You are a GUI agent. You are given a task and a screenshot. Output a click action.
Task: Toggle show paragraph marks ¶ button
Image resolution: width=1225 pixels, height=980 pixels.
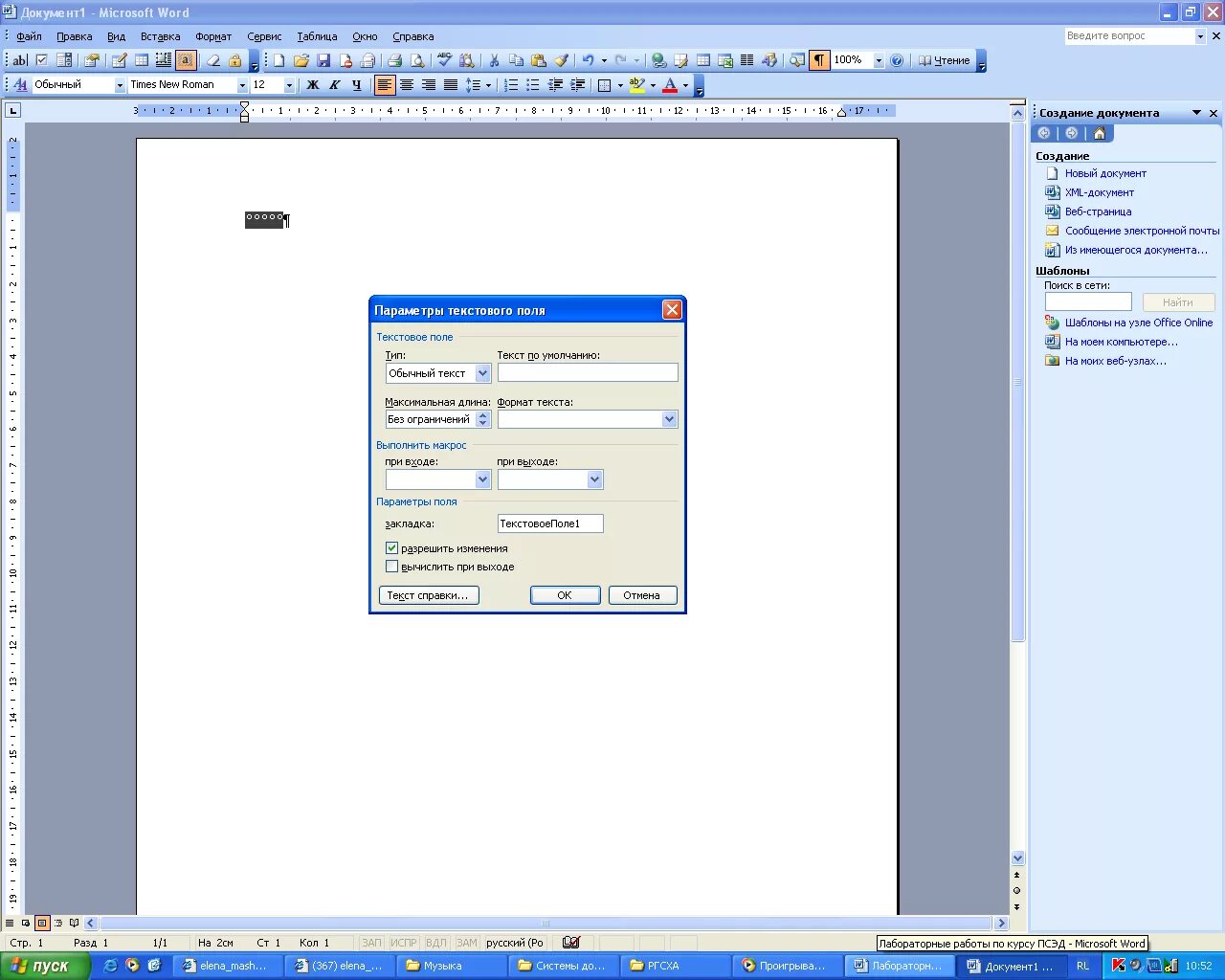pos(819,60)
